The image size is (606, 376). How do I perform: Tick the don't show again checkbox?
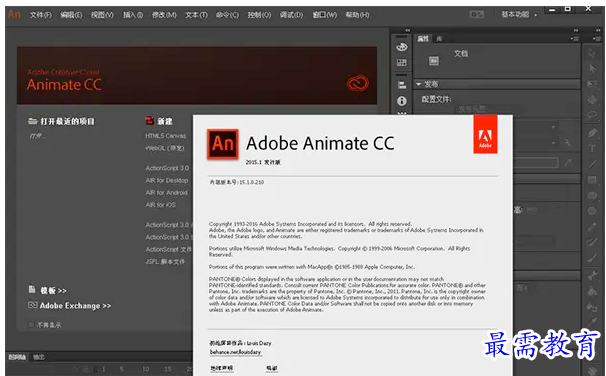(x=31, y=325)
